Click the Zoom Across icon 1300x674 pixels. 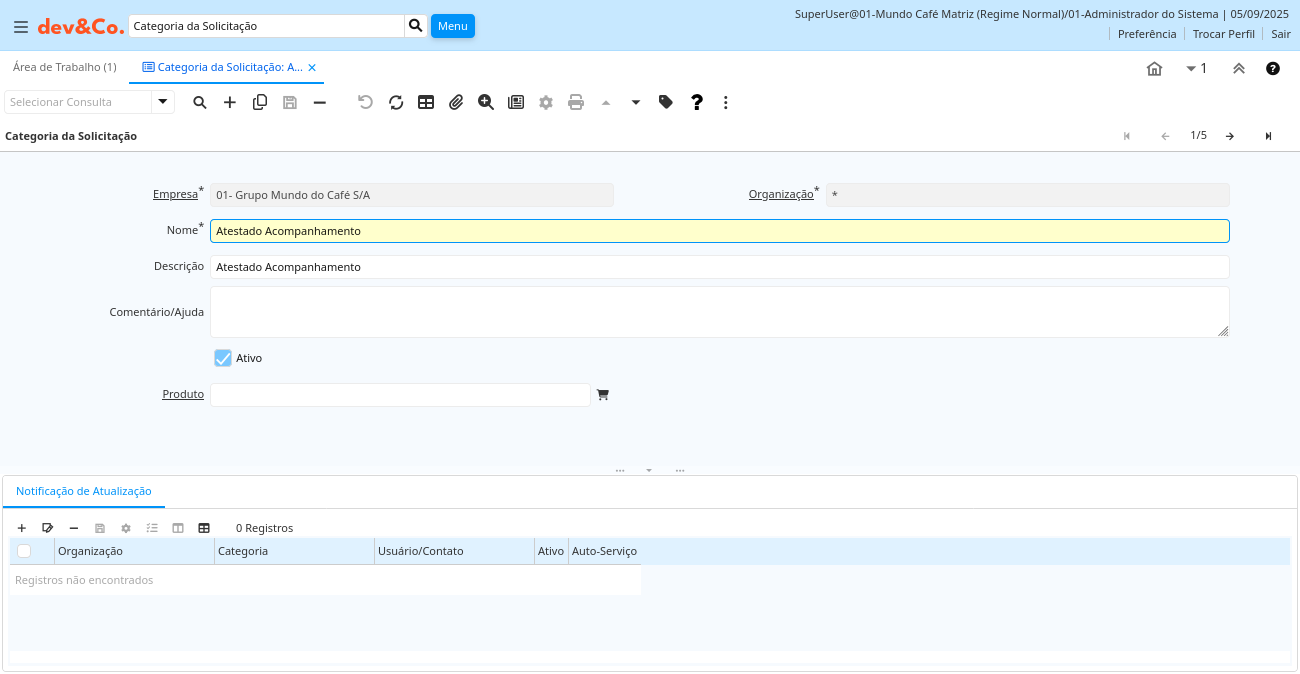click(x=486, y=102)
